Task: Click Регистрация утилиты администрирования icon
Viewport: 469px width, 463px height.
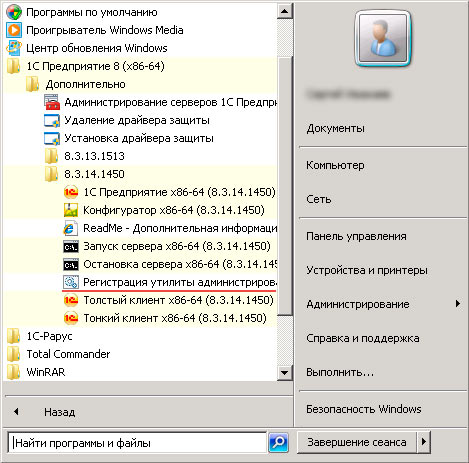Action: [71, 282]
